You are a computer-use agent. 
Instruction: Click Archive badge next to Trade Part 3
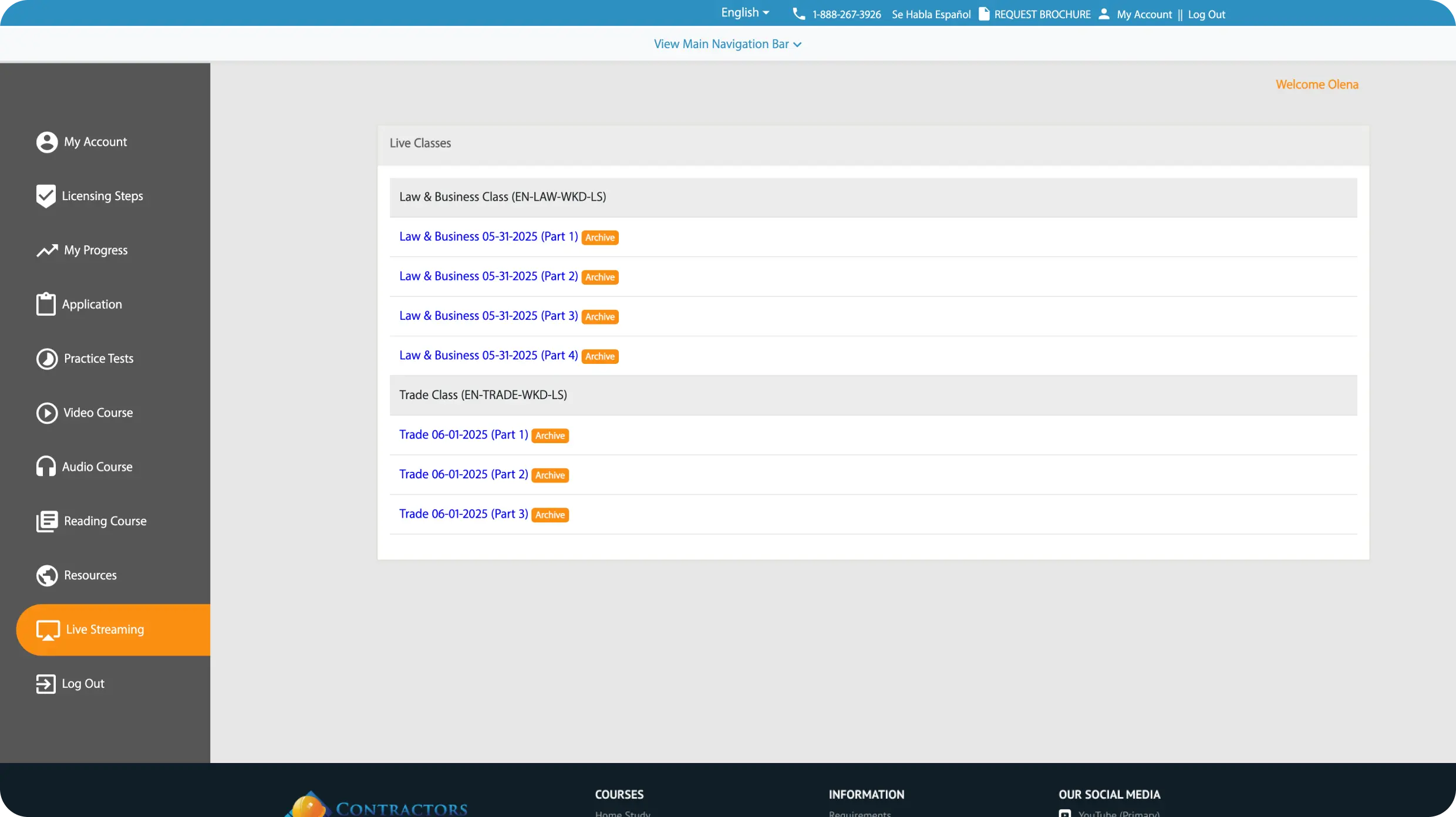point(550,515)
